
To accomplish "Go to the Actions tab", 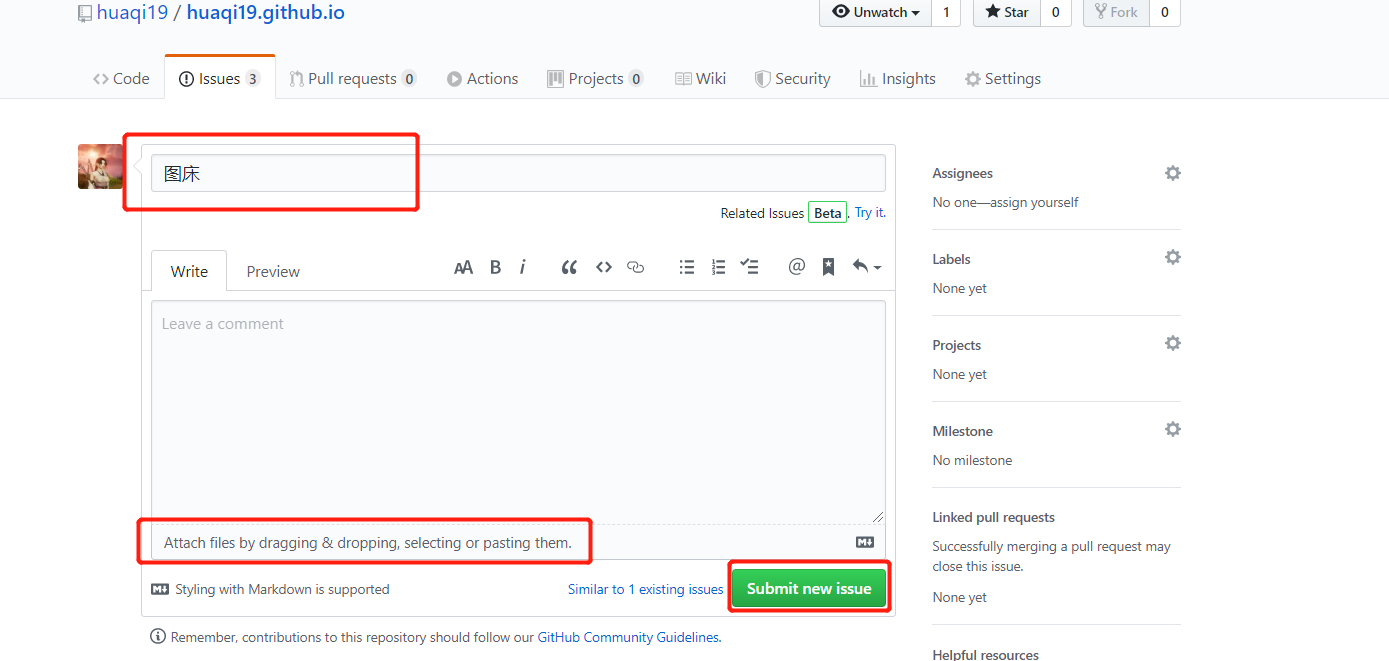I will pyautogui.click(x=483, y=79).
